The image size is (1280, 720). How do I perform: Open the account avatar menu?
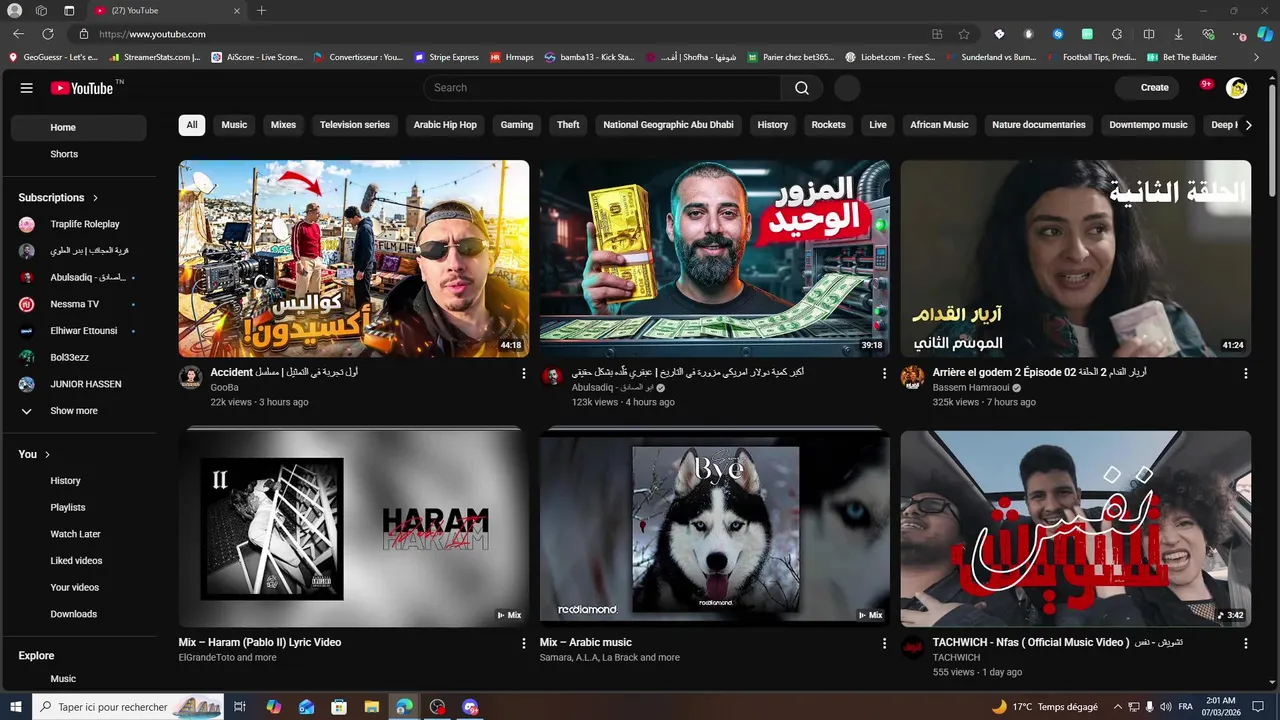(1237, 88)
